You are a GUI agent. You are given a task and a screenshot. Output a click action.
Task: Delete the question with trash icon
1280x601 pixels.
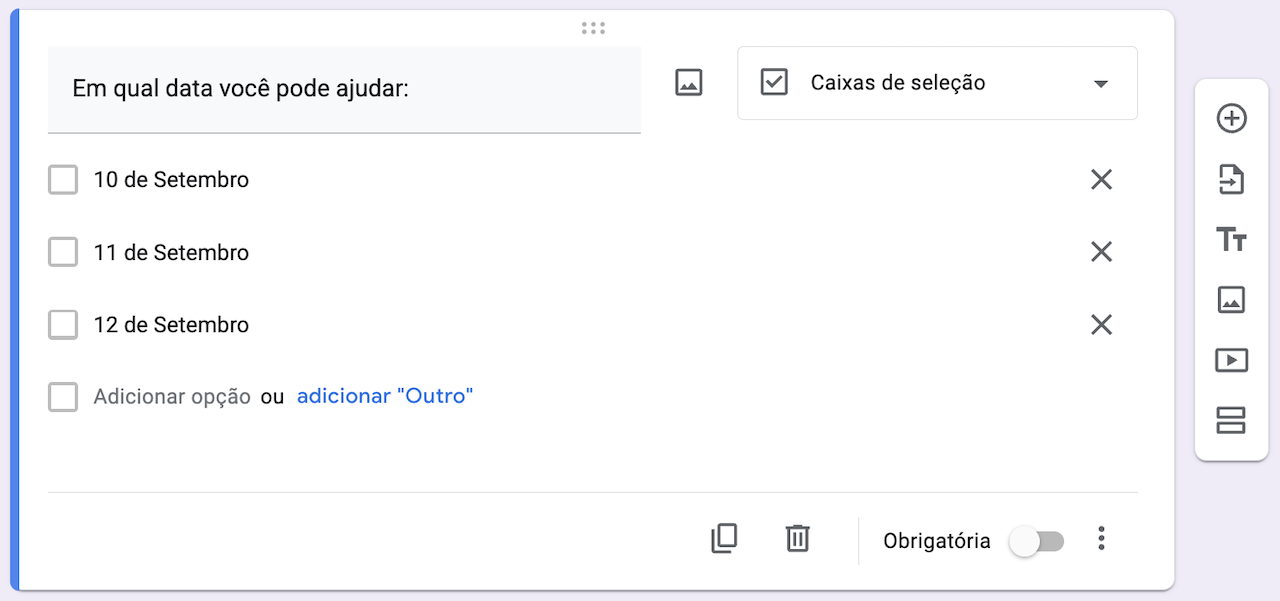[797, 539]
